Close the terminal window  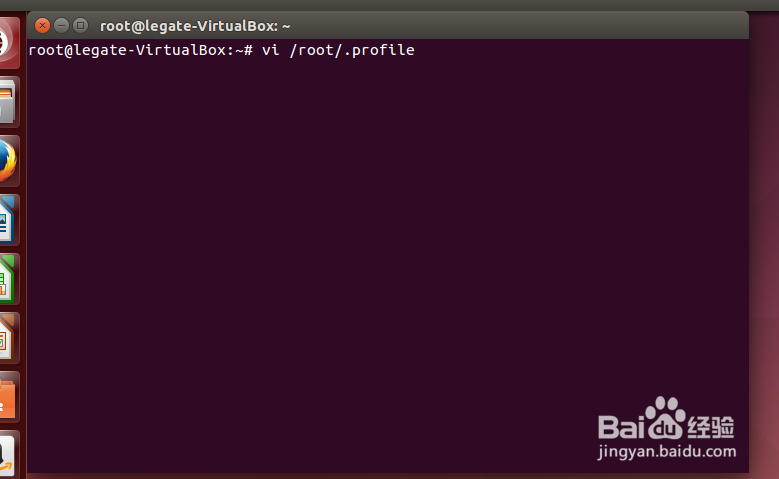tap(43, 25)
